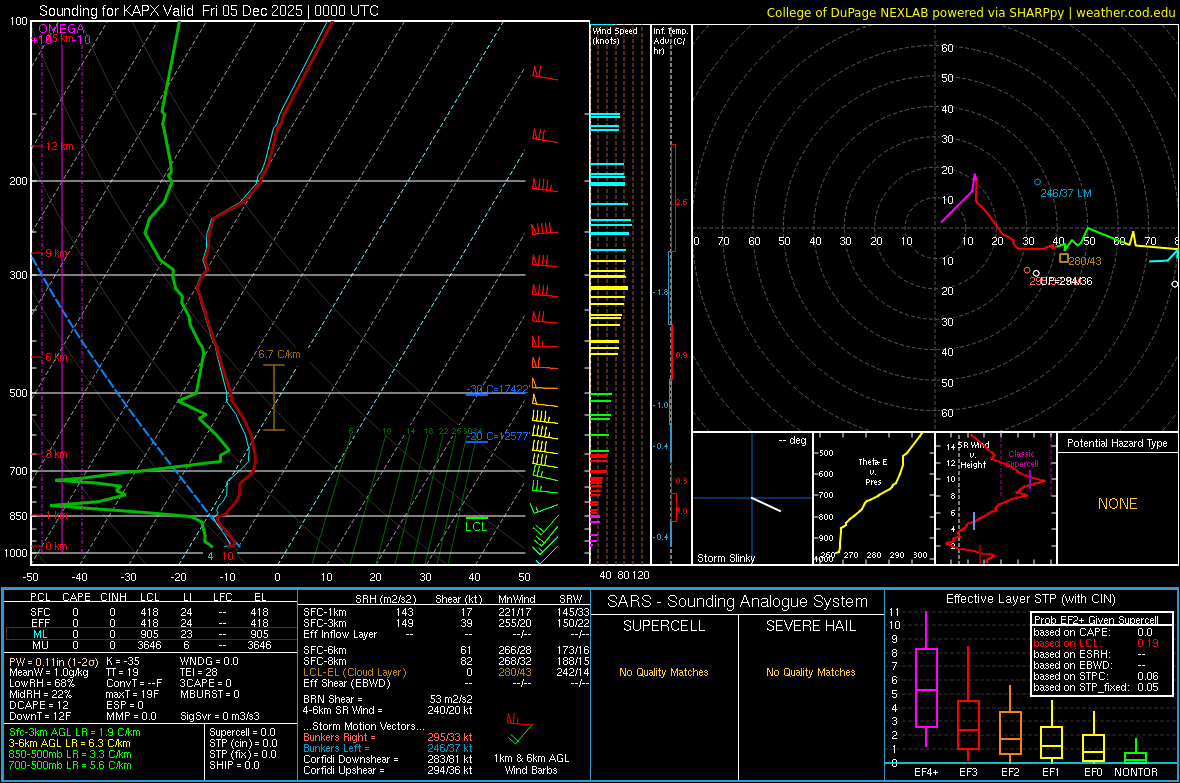Image resolution: width=1180 pixels, height=783 pixels.
Task: Select the MU parcel row label
Action: [40, 645]
